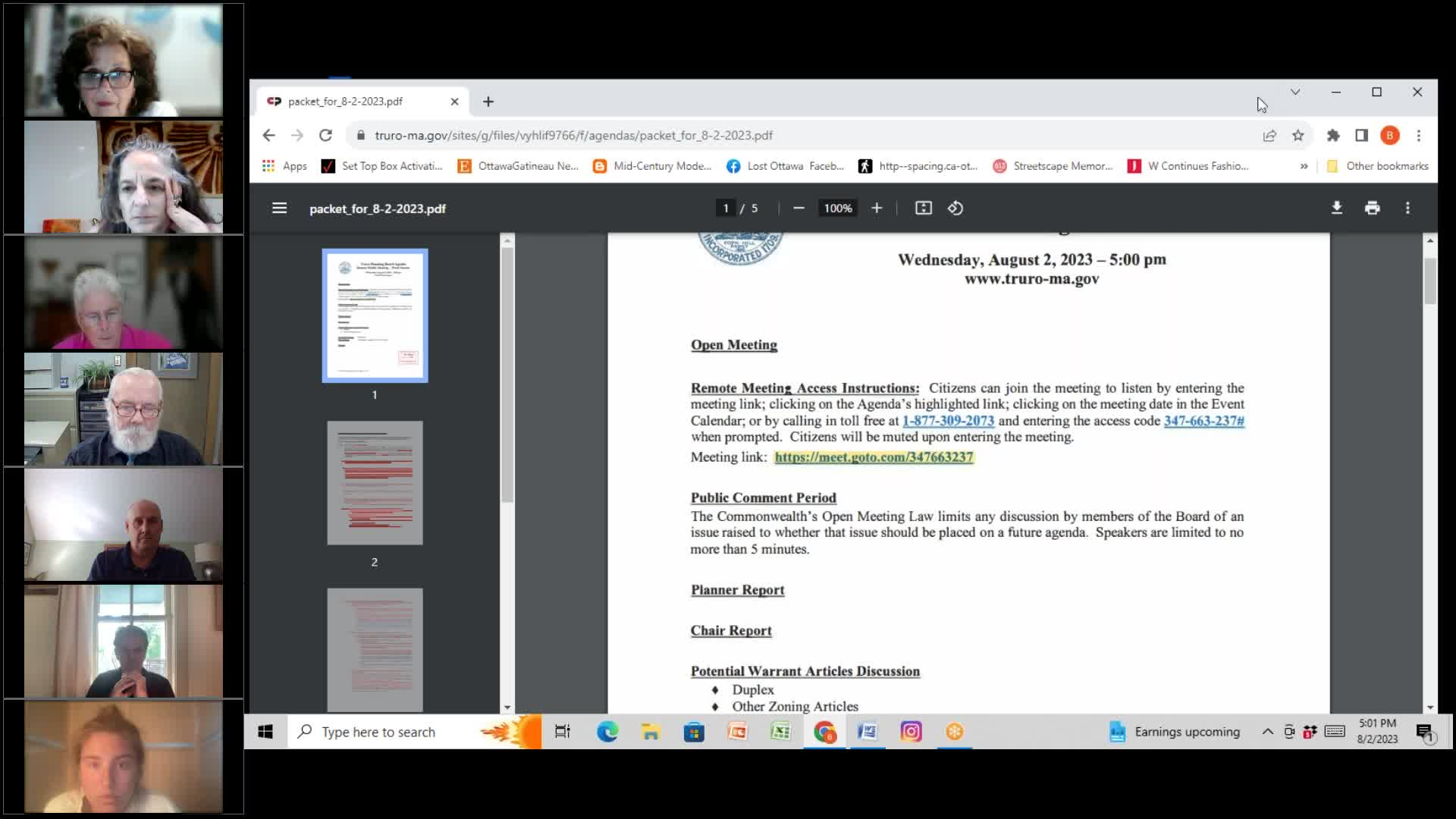Click the PDF page number field
Screen dimensions: 1456x819
click(x=726, y=208)
